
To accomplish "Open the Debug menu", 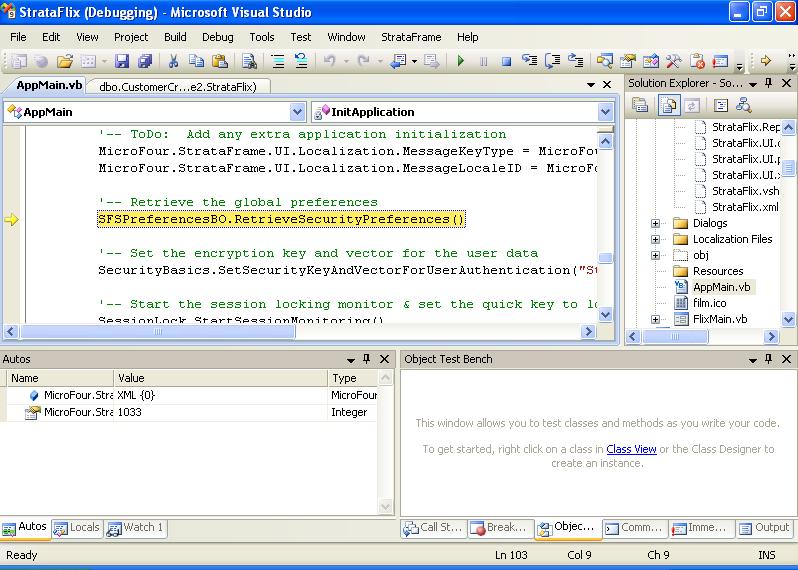I will coord(217,37).
